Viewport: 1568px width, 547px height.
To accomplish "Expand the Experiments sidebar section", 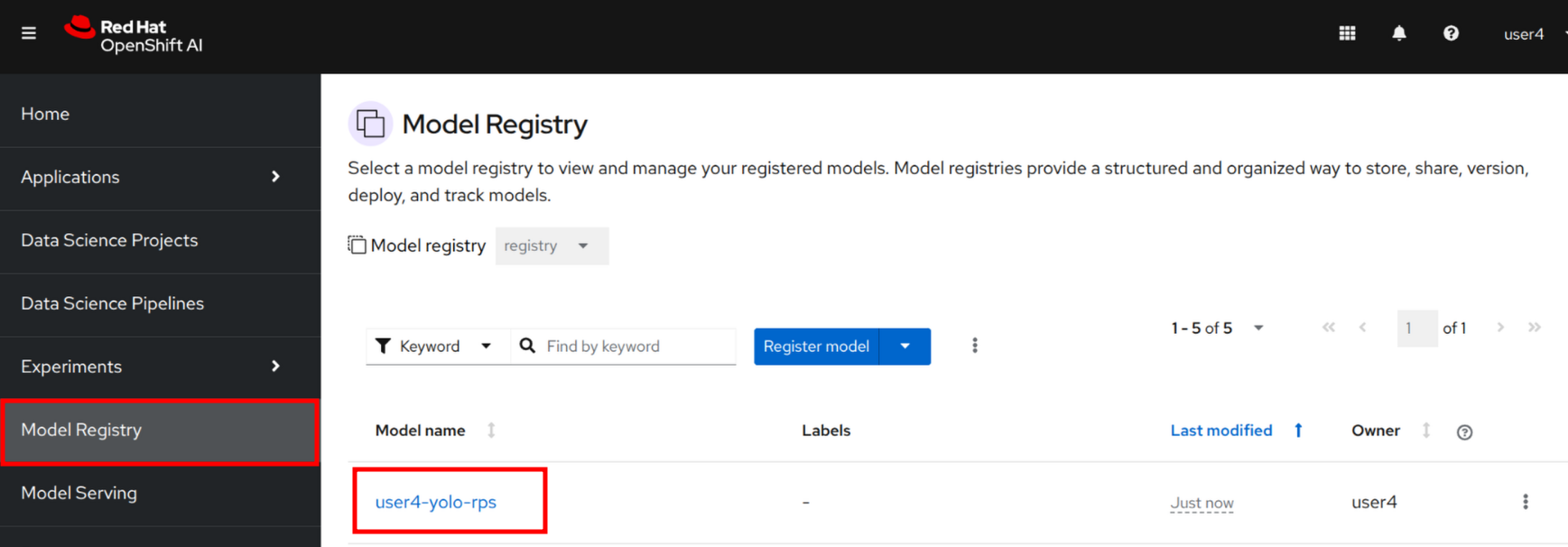I will 161,367.
